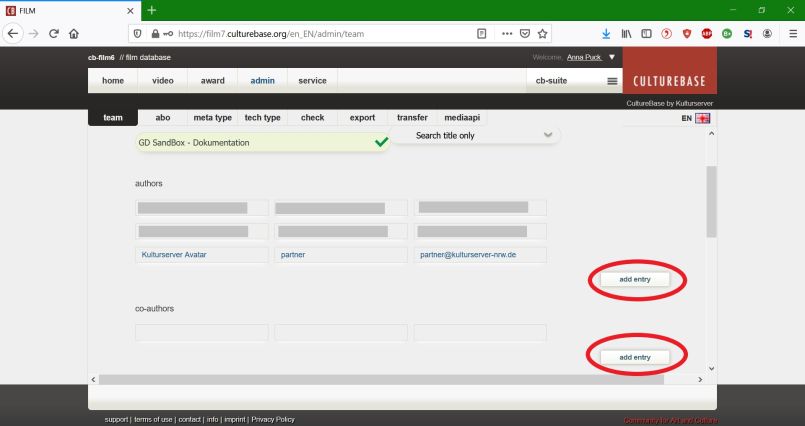Image resolution: width=805 pixels, height=426 pixels.
Task: Toggle reader view icon in the address bar
Action: [x=483, y=31]
